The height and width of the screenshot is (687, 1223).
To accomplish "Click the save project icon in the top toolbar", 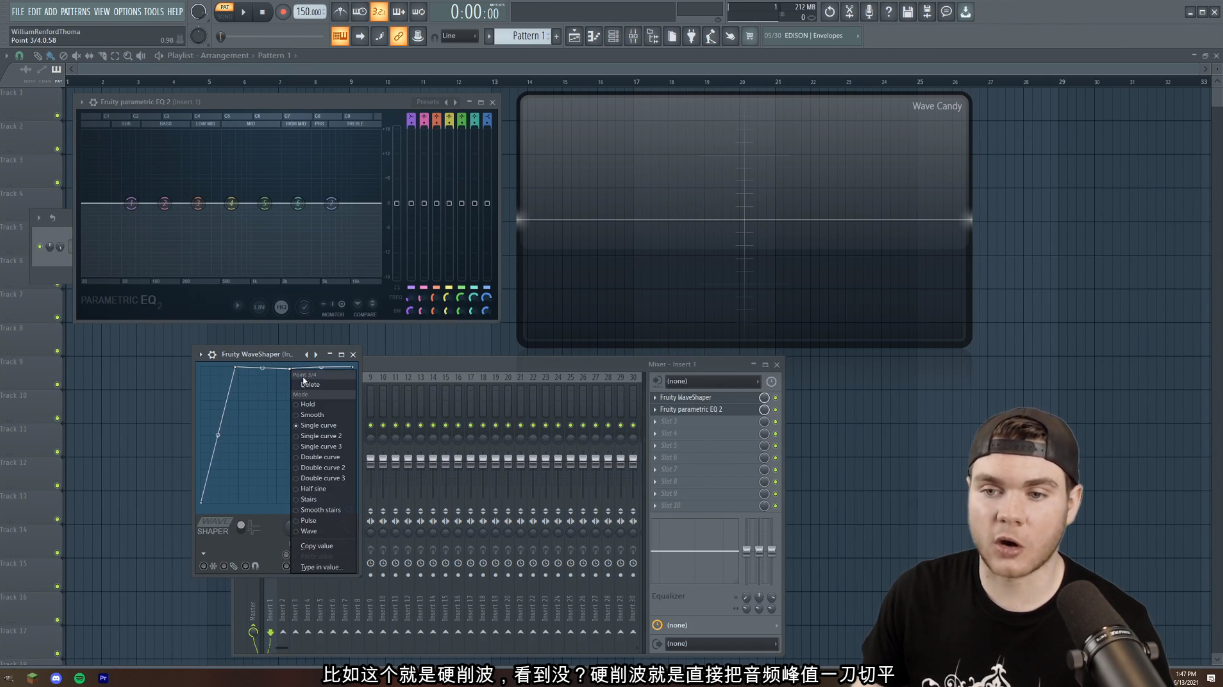I will (907, 12).
